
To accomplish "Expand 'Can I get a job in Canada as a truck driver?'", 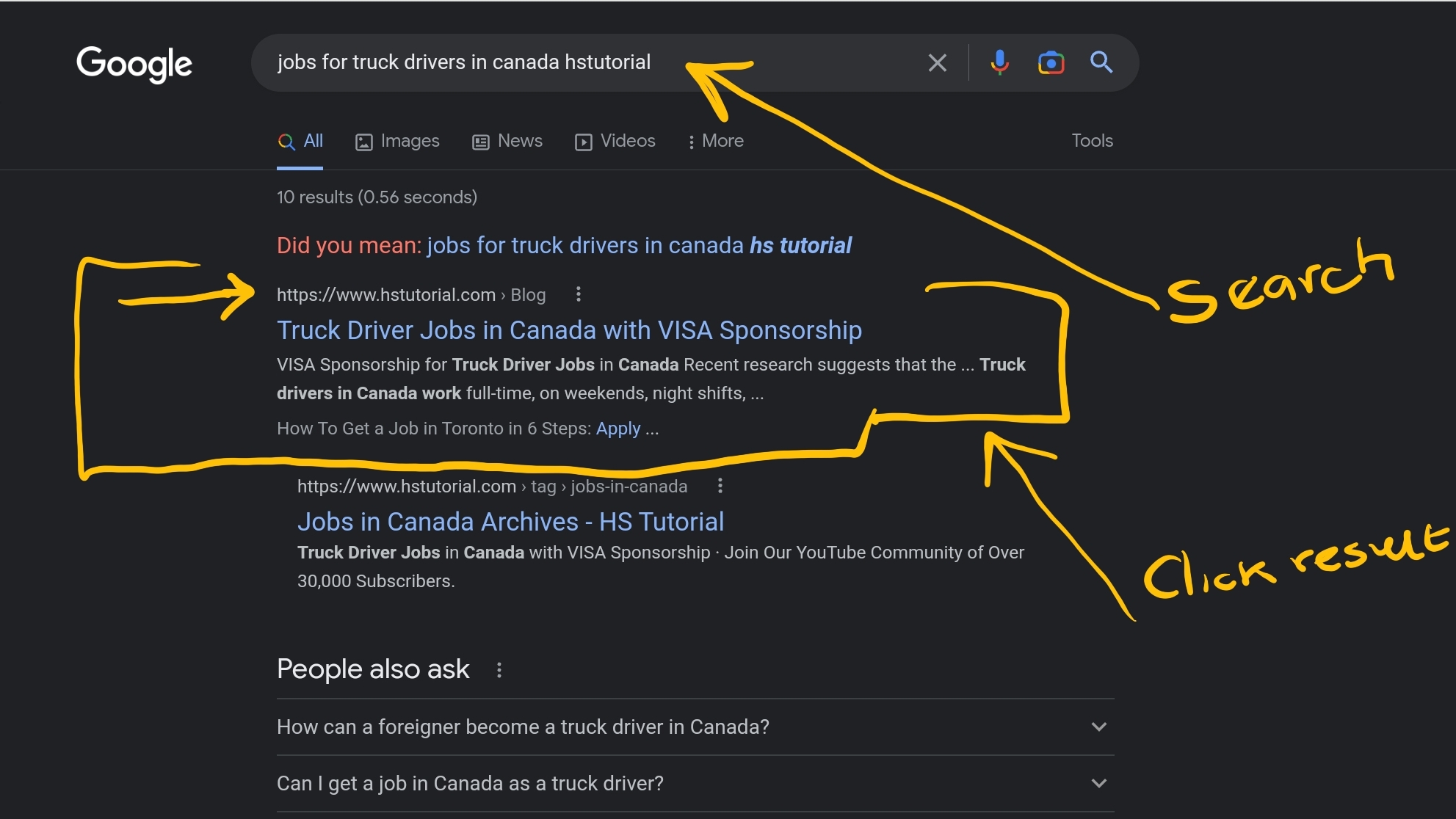I will [x=1099, y=783].
